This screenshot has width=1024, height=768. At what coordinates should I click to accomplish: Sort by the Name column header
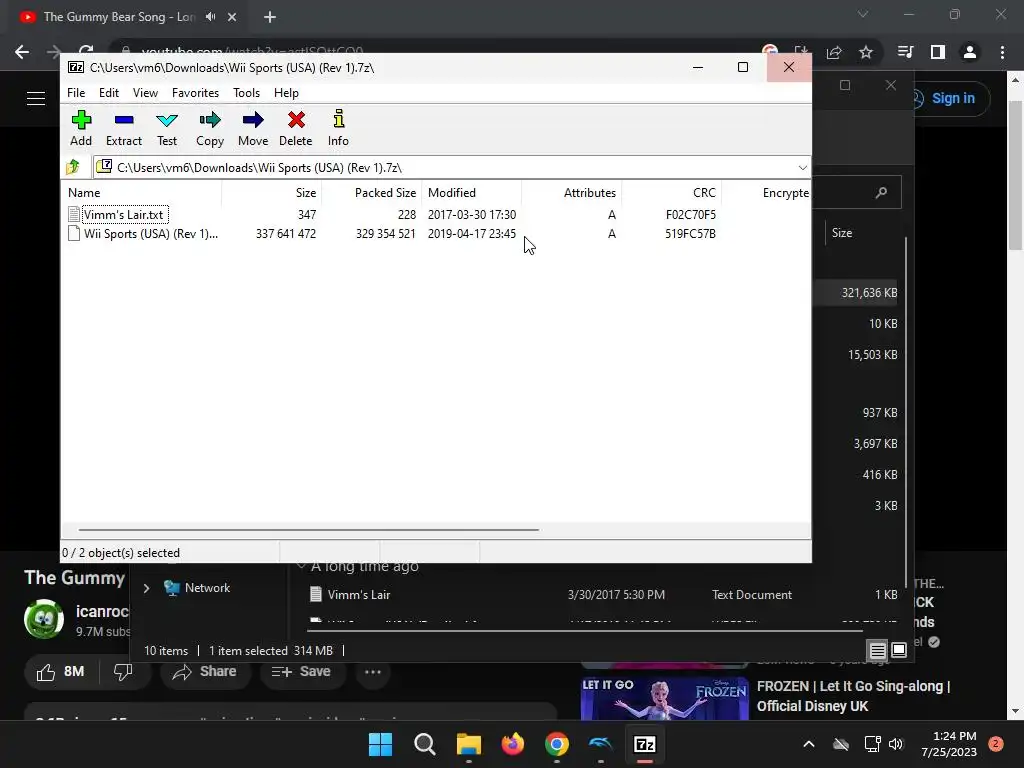click(x=142, y=193)
